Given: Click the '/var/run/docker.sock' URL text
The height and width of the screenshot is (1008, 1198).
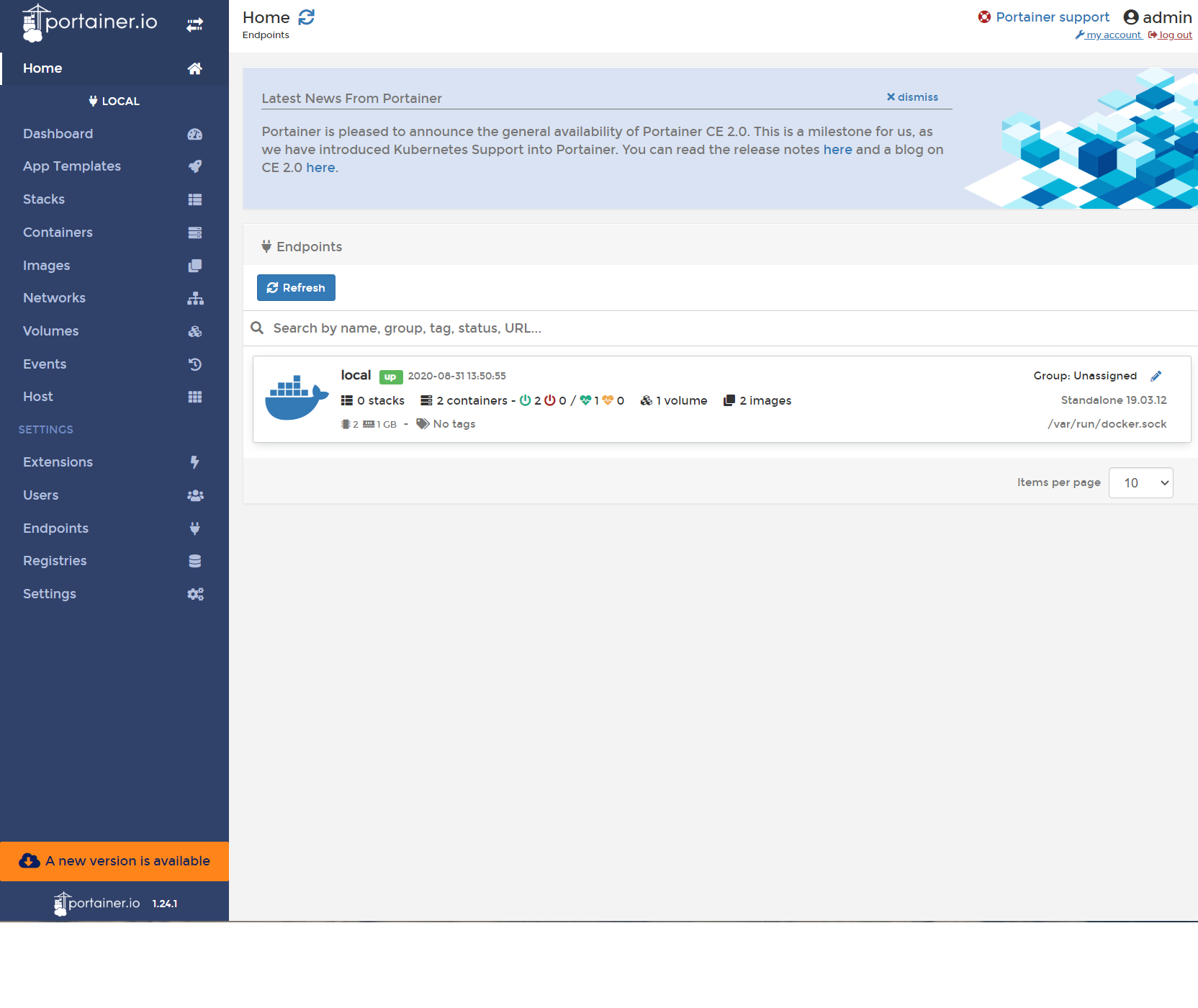Looking at the screenshot, I should coord(1107,424).
